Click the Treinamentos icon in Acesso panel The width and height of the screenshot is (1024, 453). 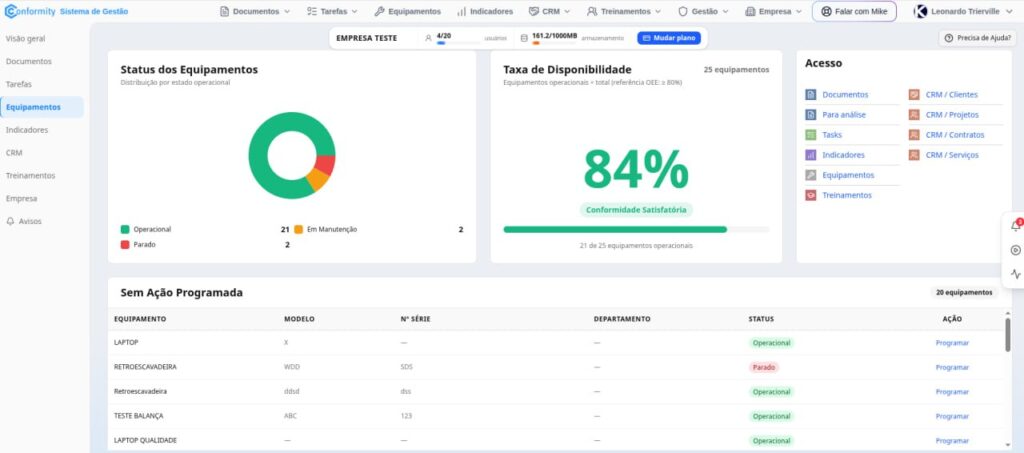pos(810,195)
